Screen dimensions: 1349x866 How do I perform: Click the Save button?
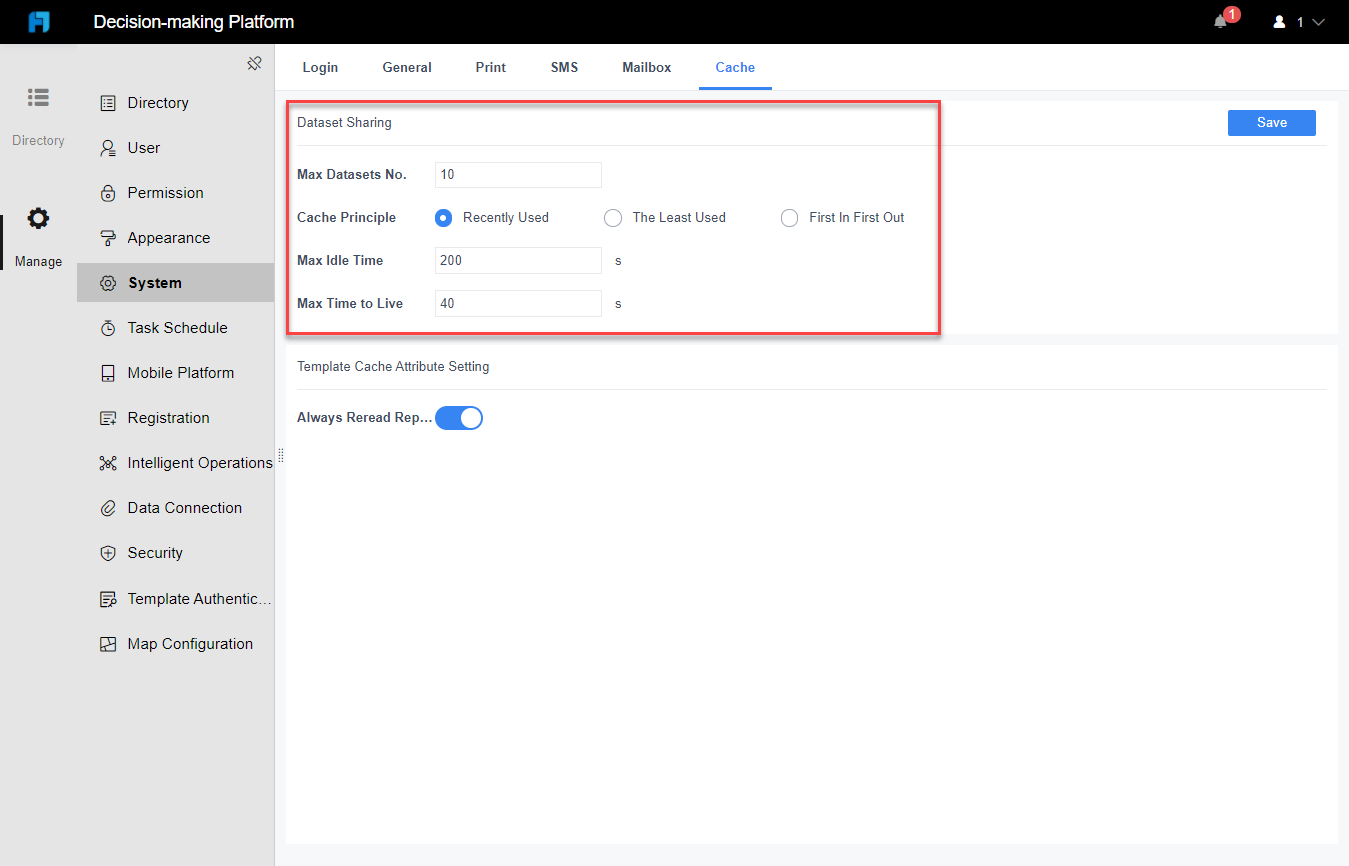1271,122
